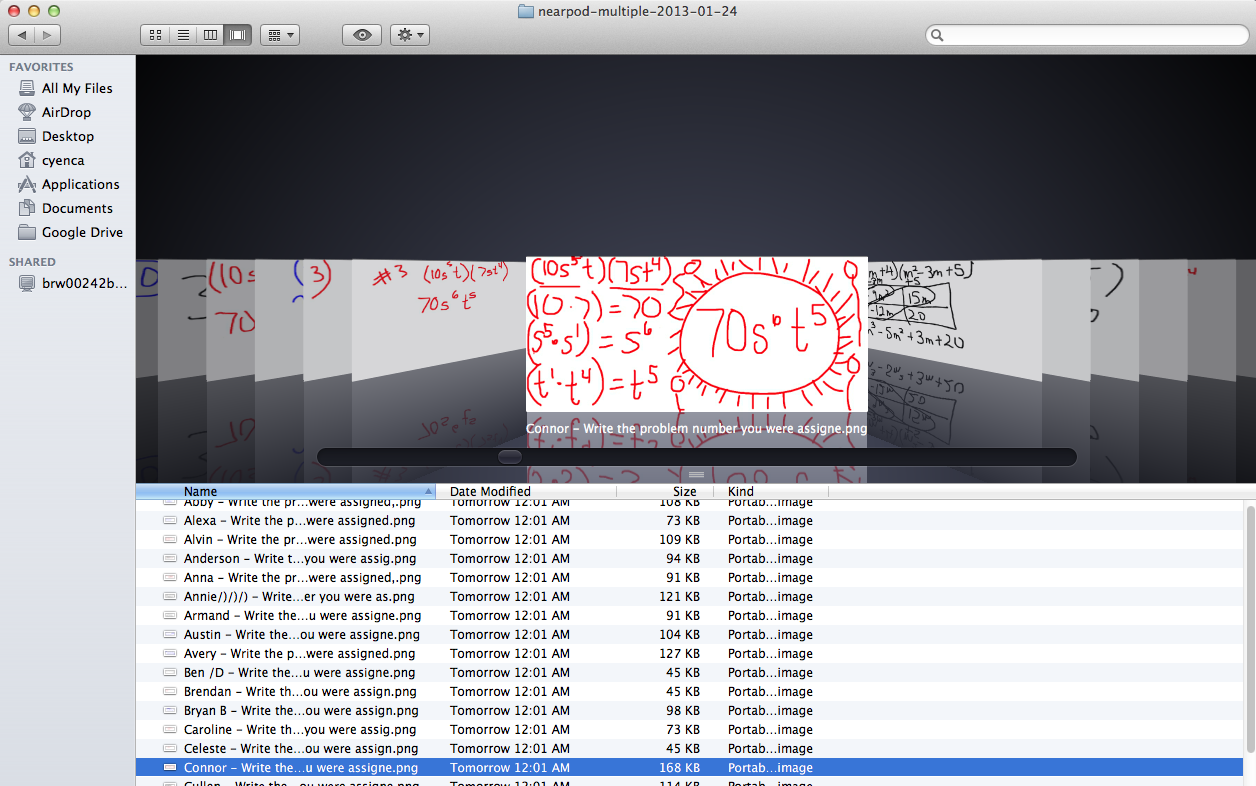The image size is (1256, 786).
Task: Select the Caroline png file row
Action: coord(300,730)
